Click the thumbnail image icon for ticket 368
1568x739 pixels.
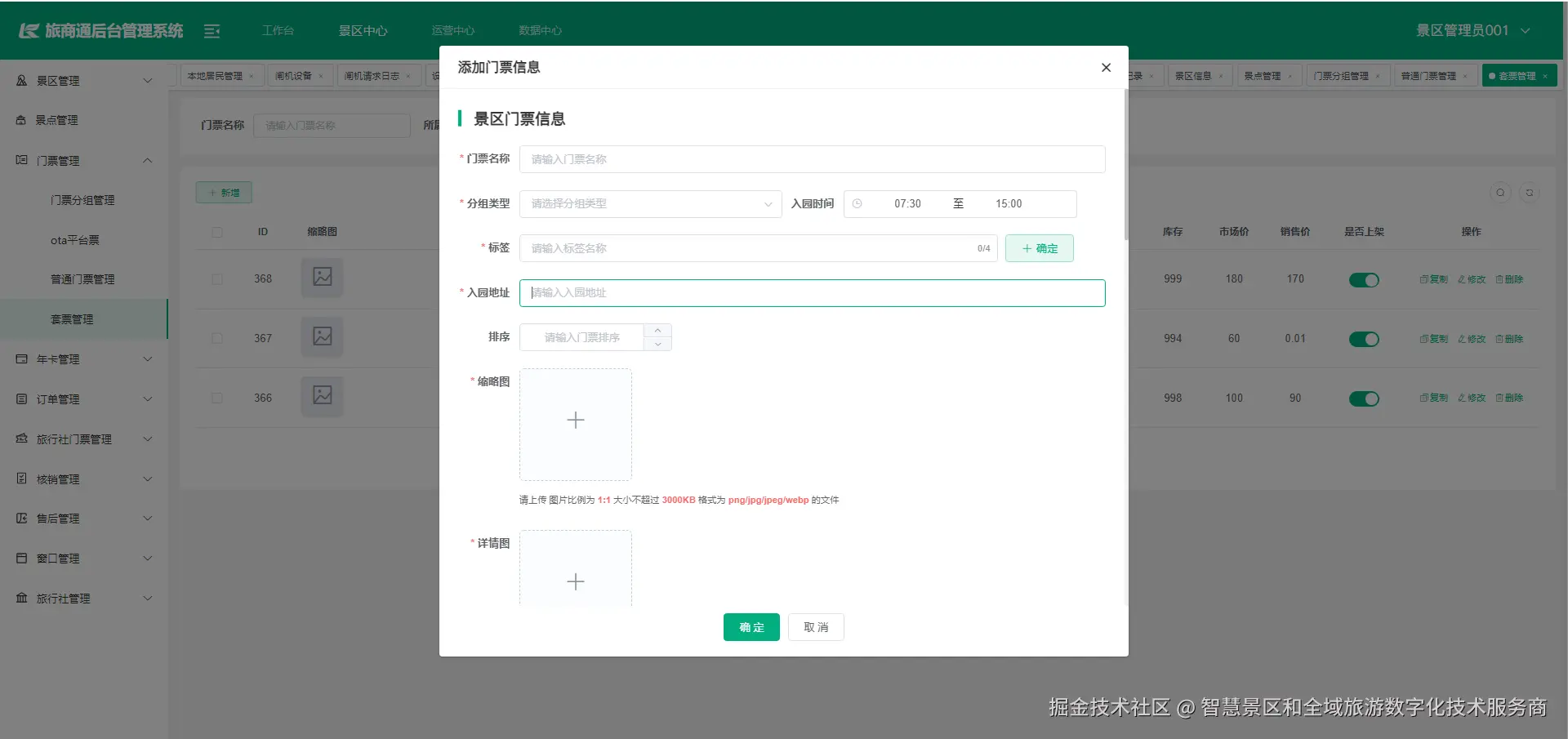click(x=322, y=278)
